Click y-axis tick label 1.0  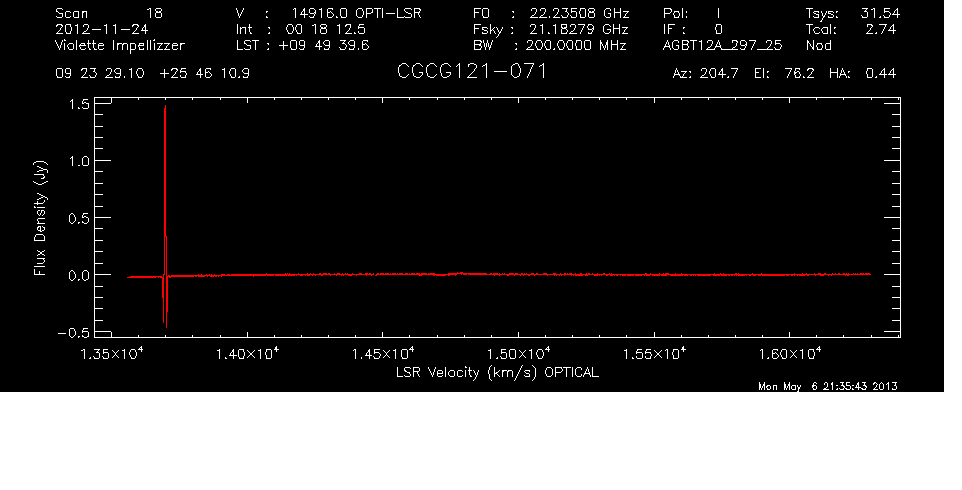(80, 161)
